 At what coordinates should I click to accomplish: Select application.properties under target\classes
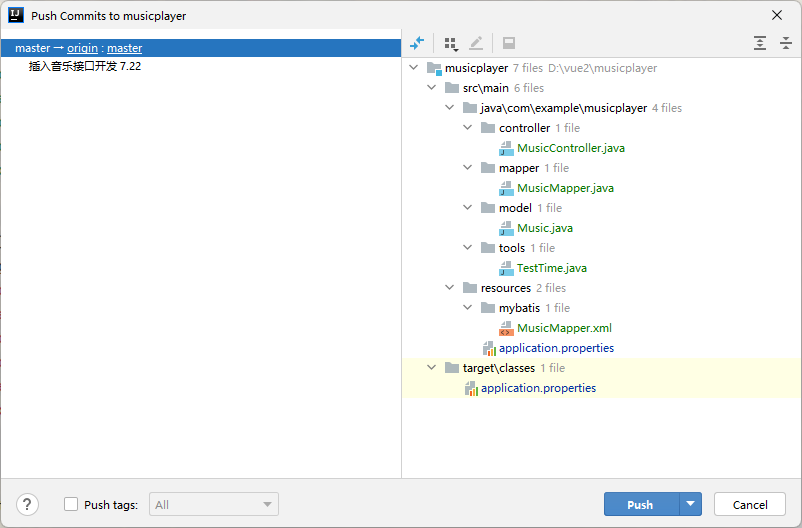click(x=539, y=388)
